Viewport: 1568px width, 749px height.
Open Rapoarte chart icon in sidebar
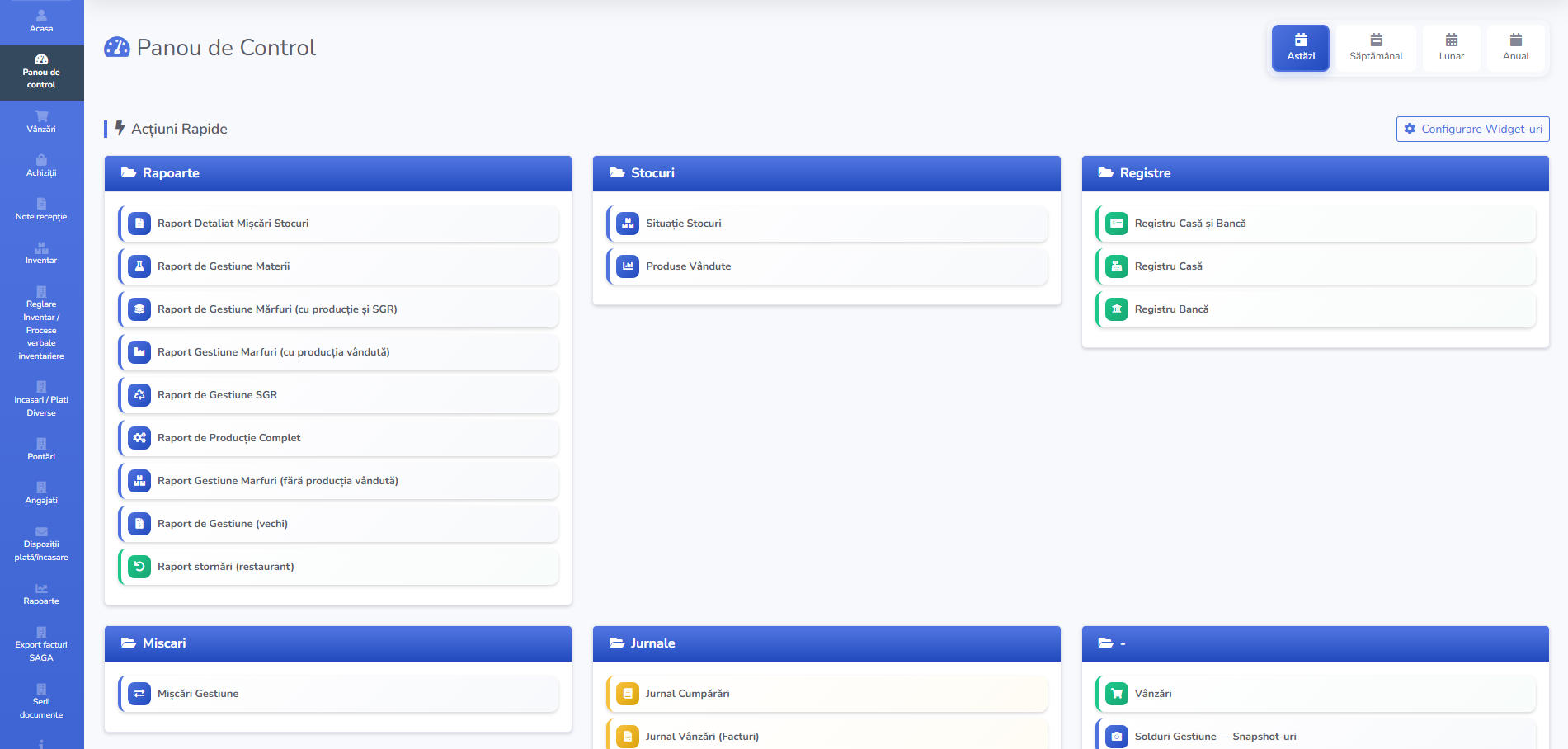click(x=41, y=588)
